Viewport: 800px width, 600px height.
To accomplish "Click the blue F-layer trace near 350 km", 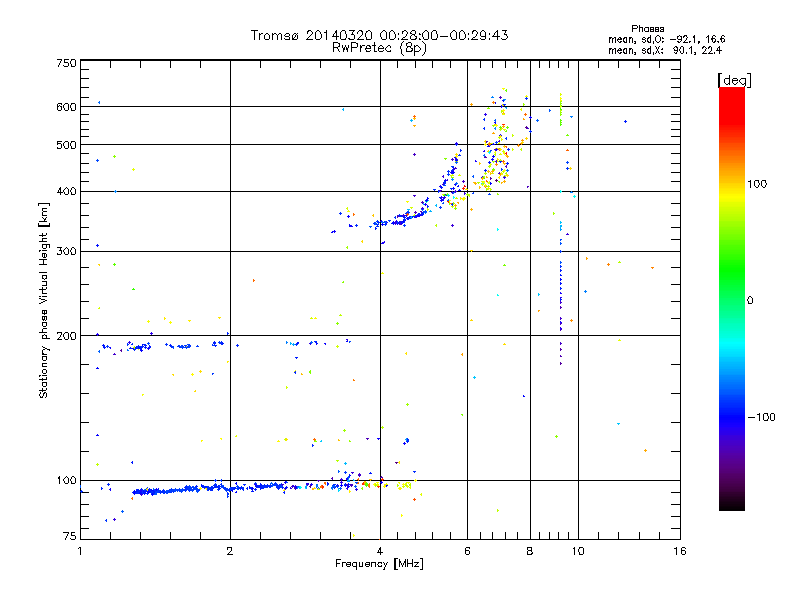I will [x=403, y=219].
